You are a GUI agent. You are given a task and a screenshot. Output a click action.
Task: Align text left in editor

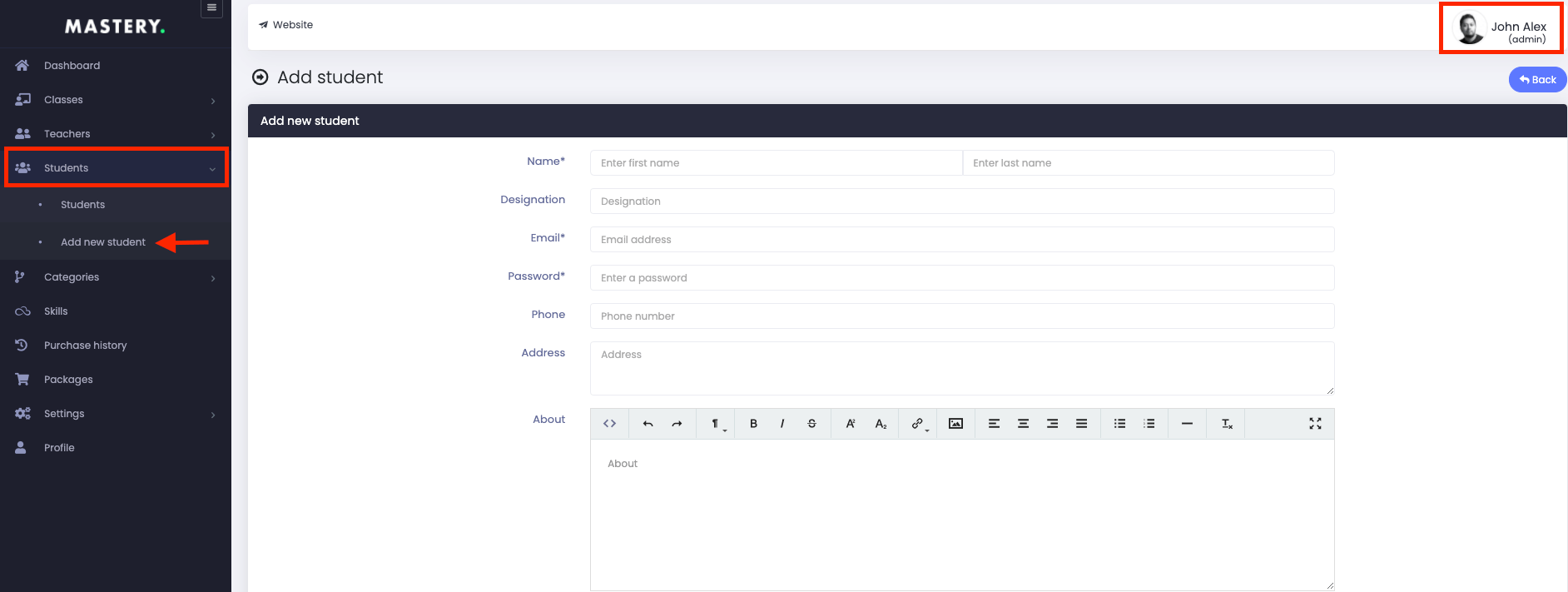pos(994,424)
